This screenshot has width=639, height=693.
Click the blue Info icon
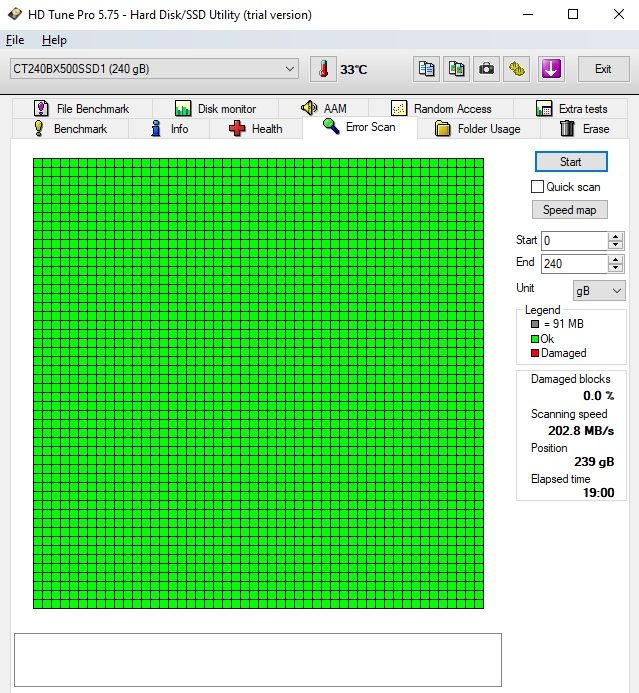(156, 128)
